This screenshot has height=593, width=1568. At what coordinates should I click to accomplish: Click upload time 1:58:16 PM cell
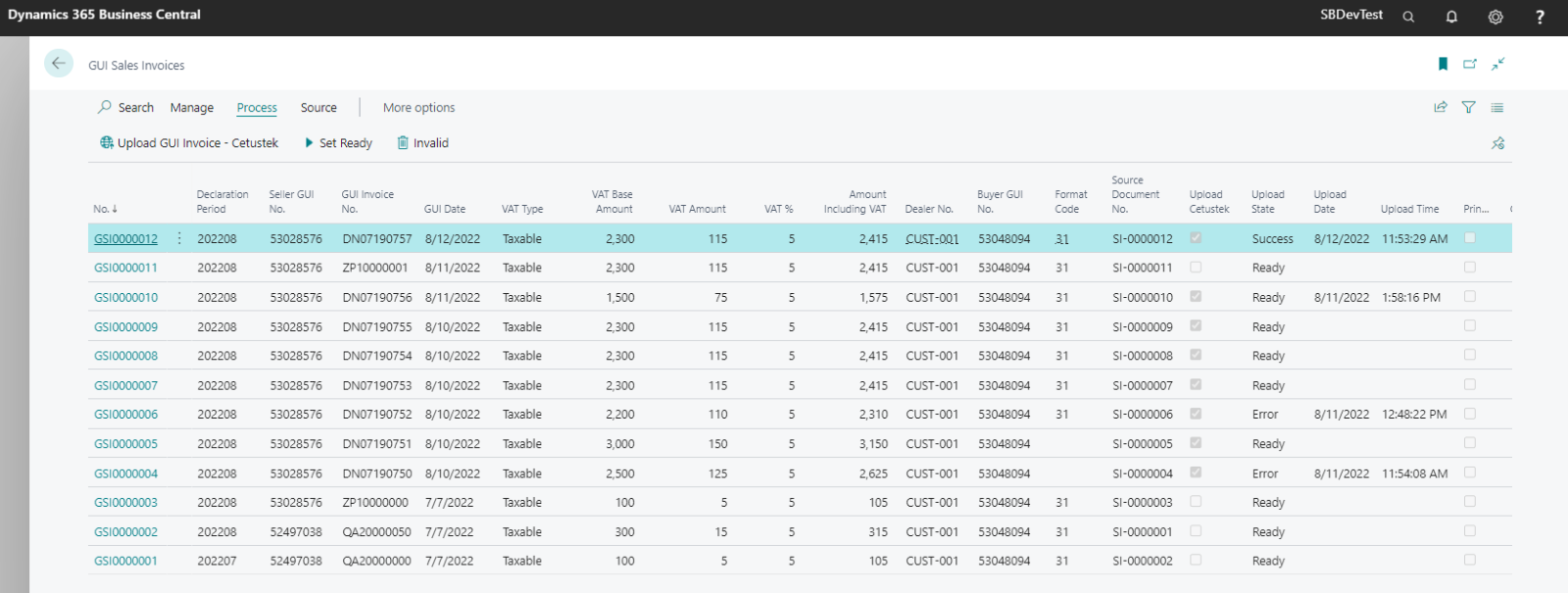pos(1411,298)
